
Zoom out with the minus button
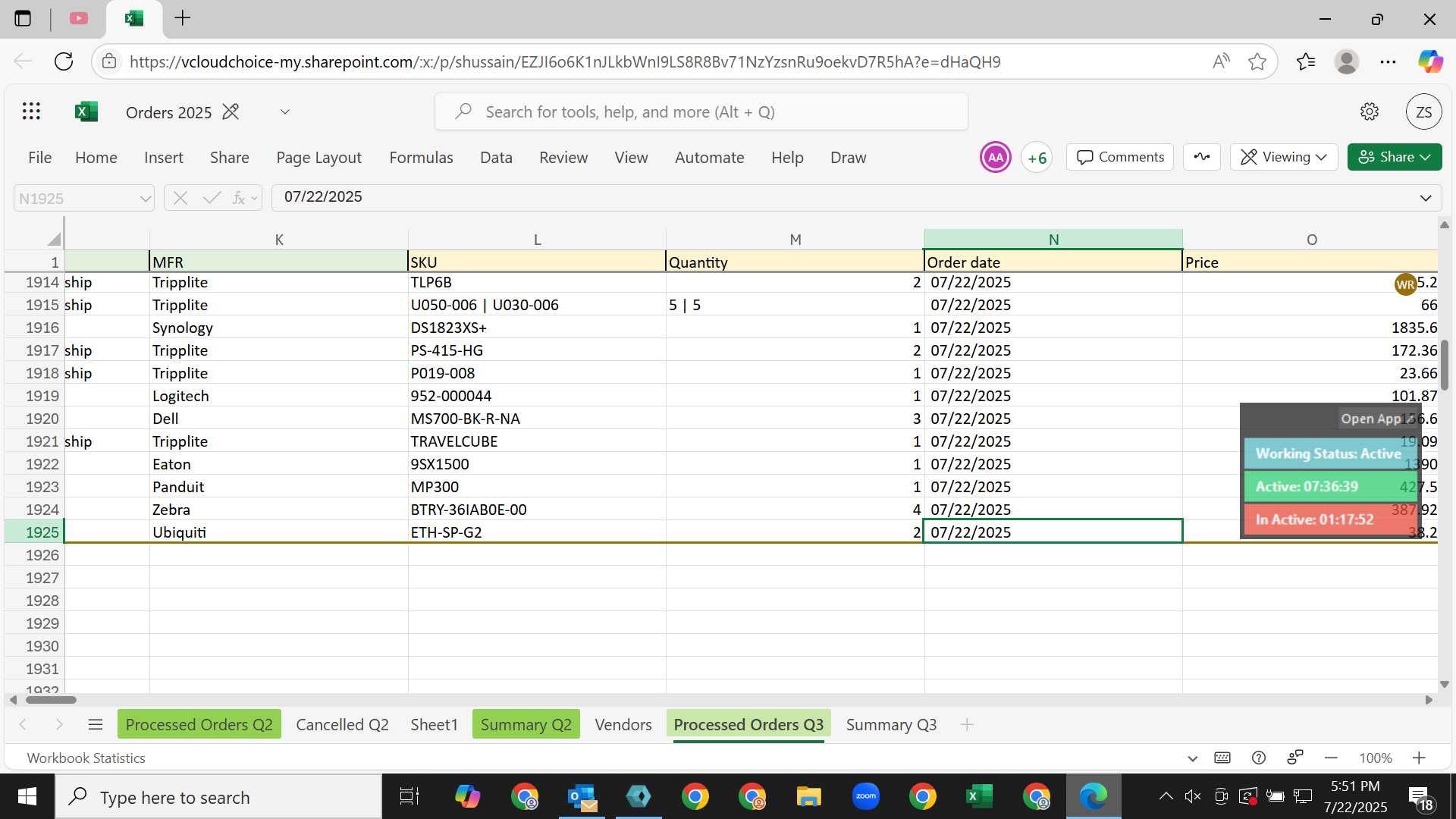1331,758
